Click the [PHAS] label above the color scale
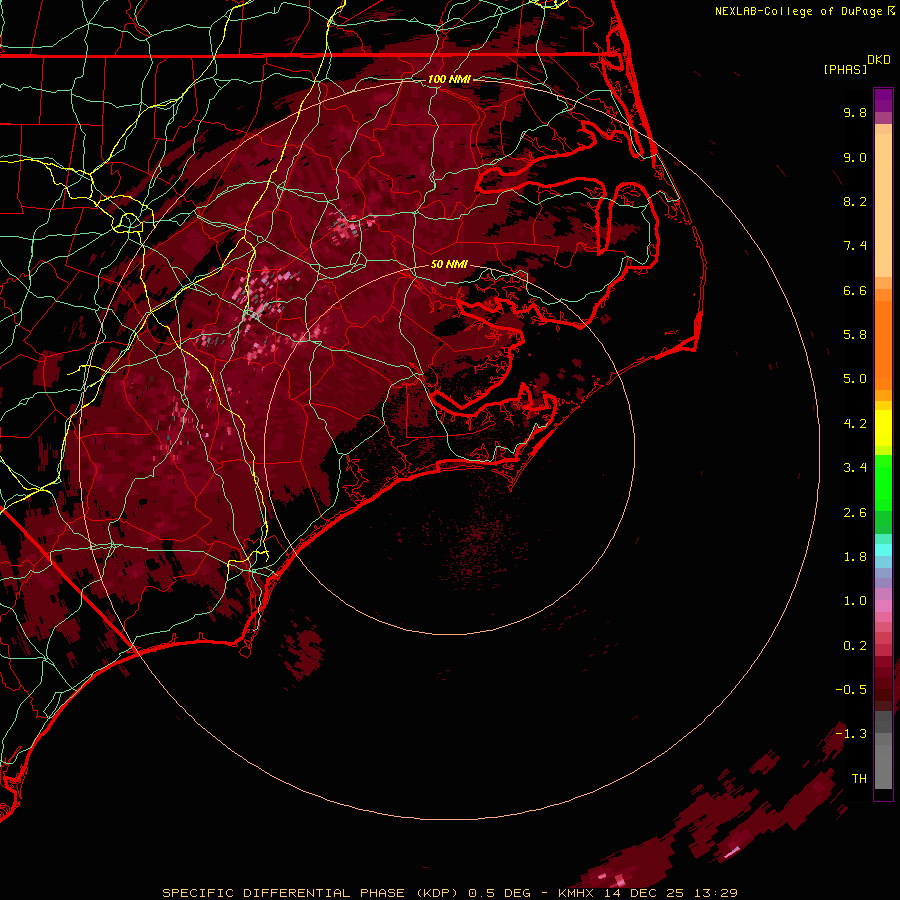This screenshot has height=900, width=900. (845, 70)
